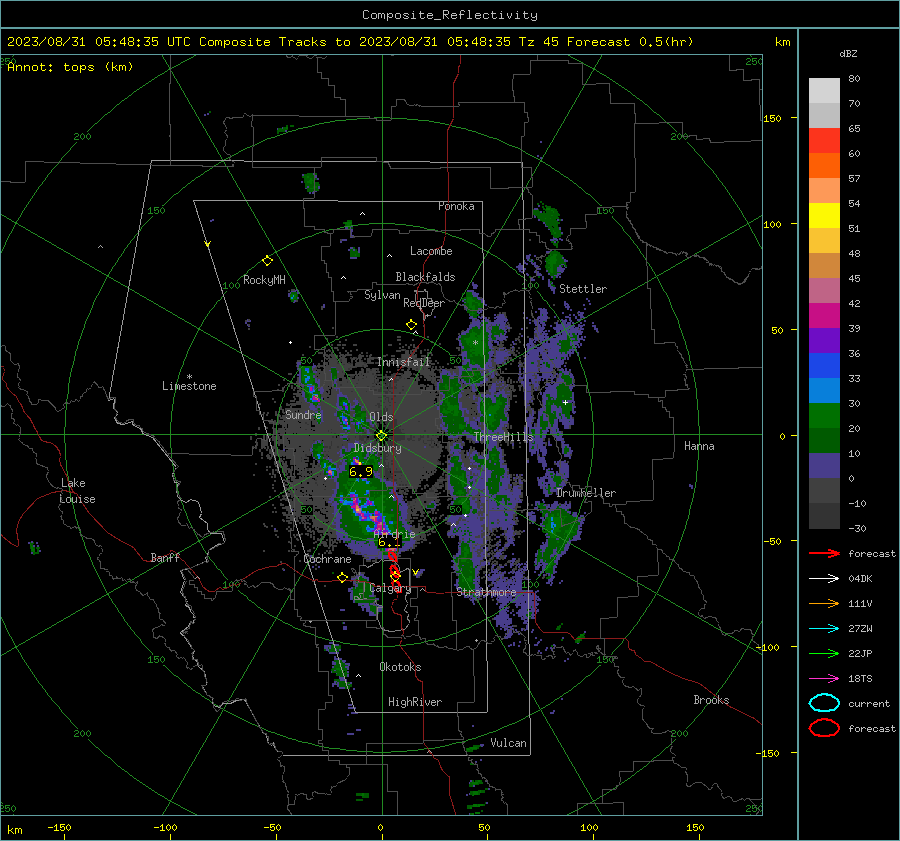900x841 pixels.
Task: Click the 6.9 storm top annotation
Action: (361, 472)
